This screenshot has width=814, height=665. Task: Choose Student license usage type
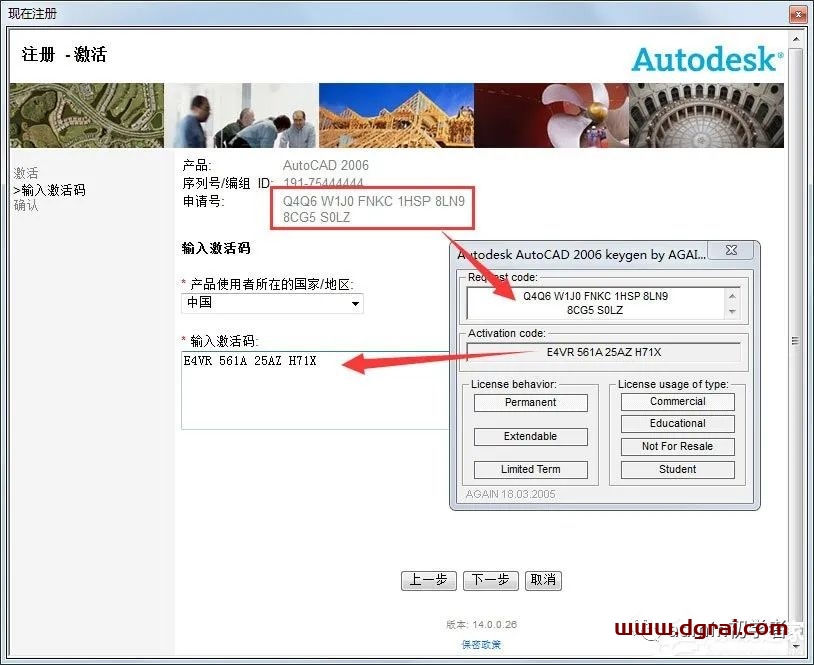[x=677, y=469]
